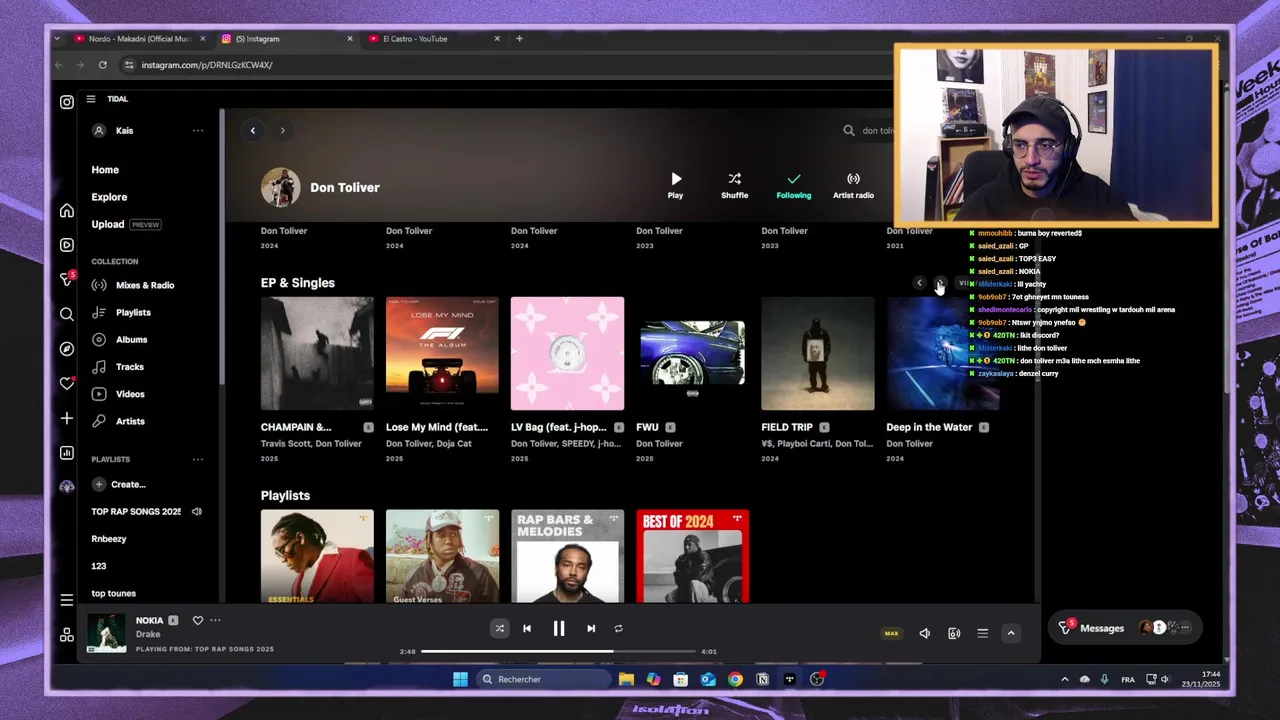Skip to previous track
Screen dimensions: 1280x720
527,628
